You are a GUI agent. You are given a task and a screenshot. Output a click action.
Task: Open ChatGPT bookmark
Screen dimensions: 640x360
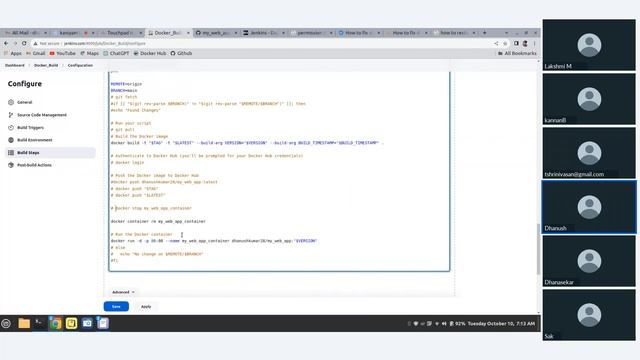coord(116,53)
